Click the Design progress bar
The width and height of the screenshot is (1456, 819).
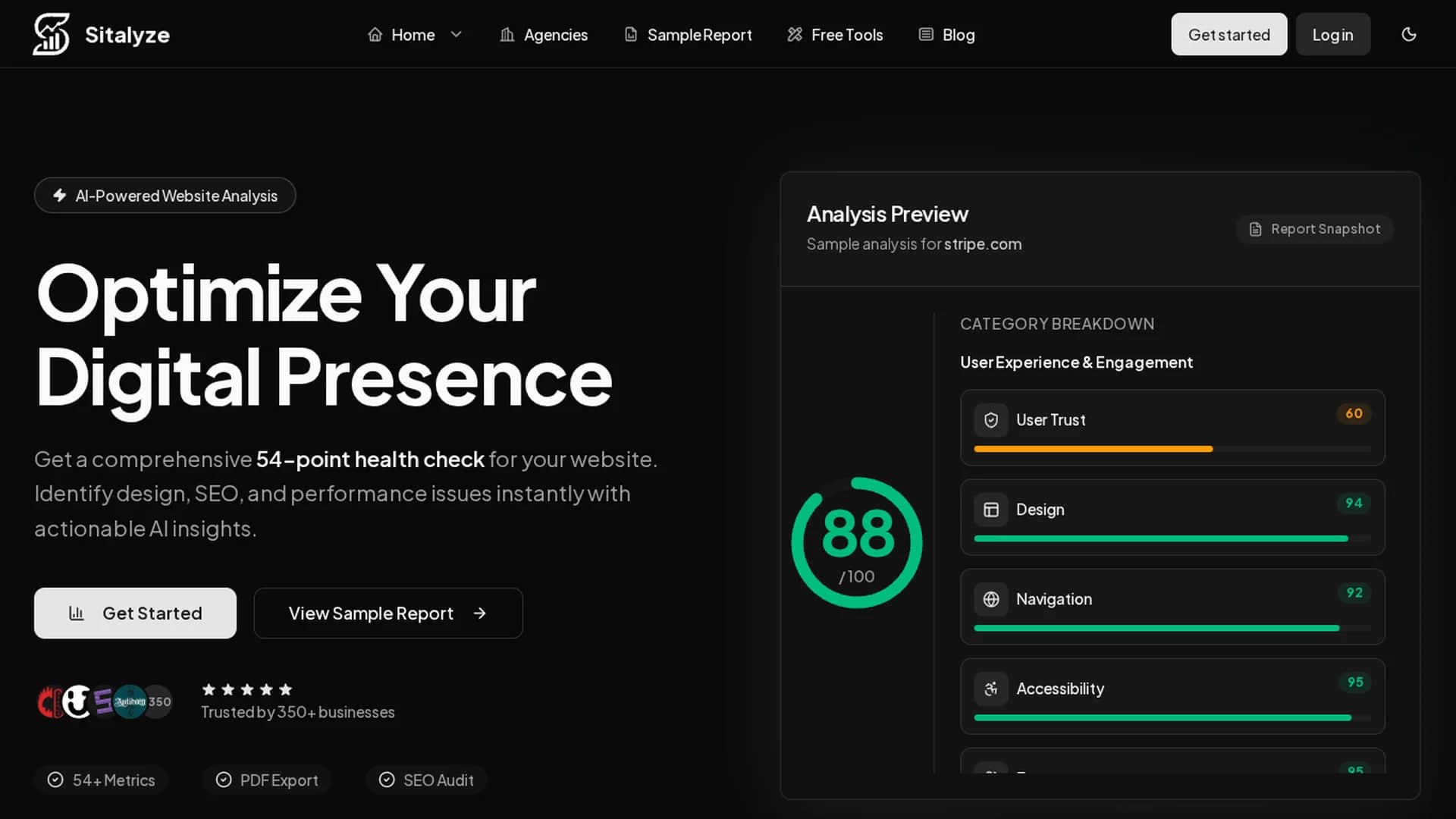[x=1172, y=538]
